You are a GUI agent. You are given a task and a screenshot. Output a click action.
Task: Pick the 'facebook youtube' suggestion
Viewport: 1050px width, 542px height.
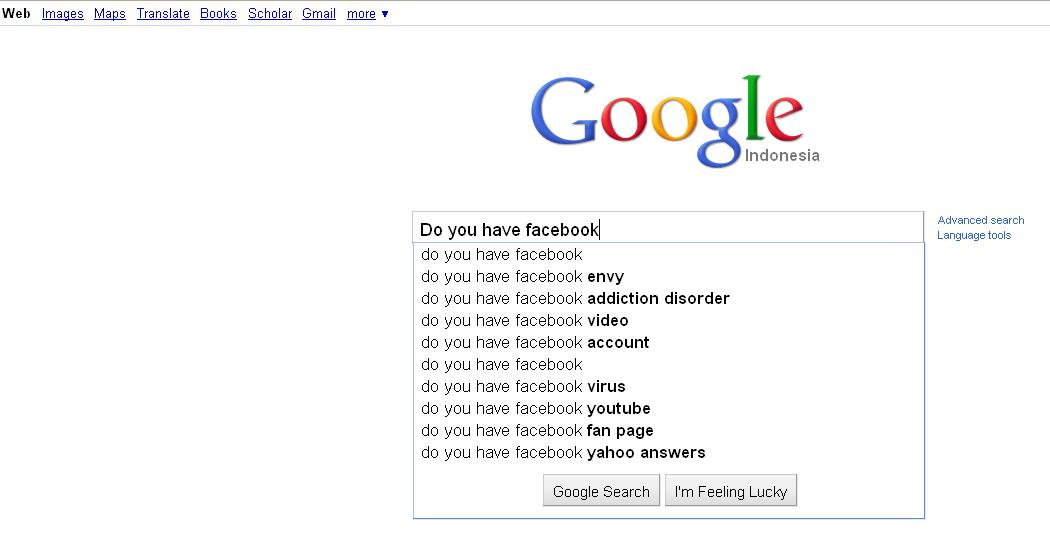click(668, 409)
